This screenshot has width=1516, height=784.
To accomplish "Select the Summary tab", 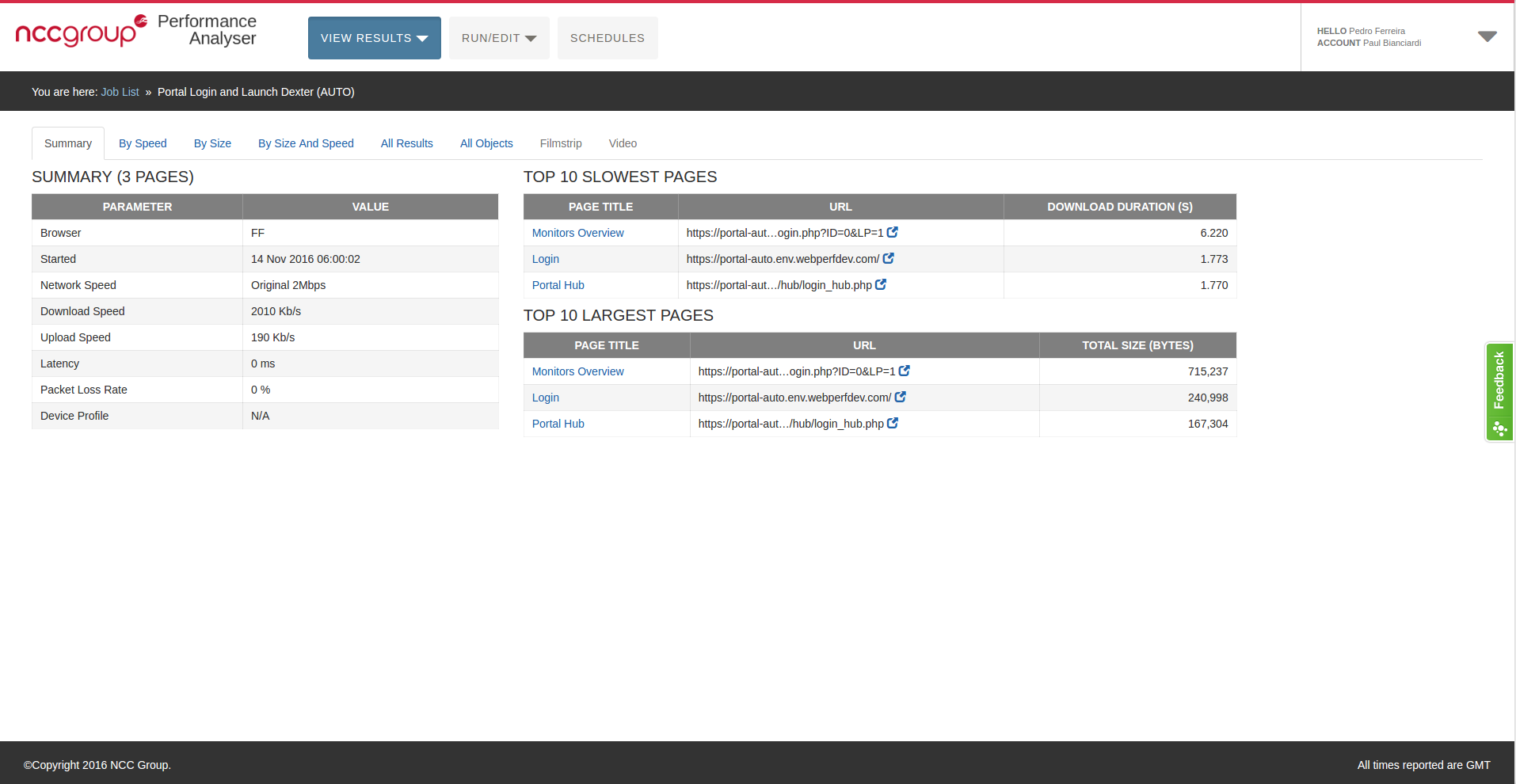I will coord(68,143).
